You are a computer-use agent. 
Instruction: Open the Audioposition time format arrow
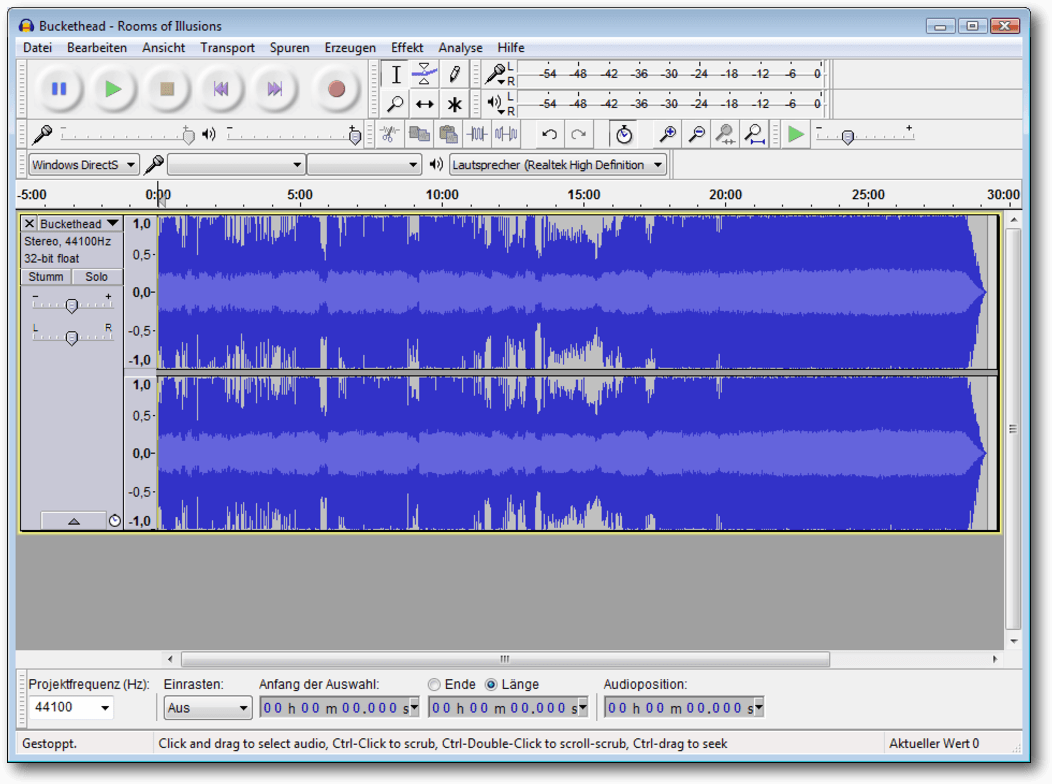point(759,707)
